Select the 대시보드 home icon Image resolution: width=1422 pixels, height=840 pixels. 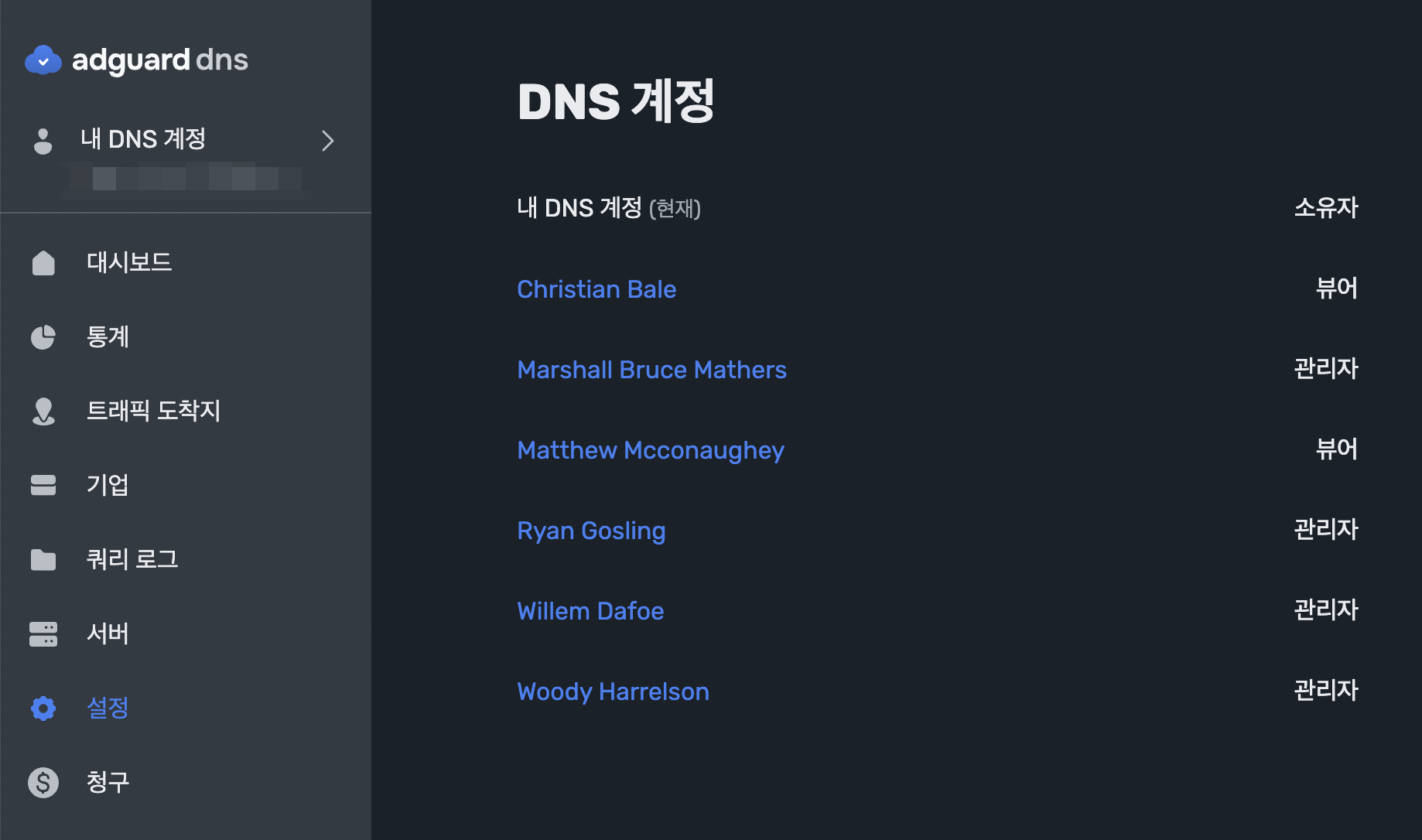pyautogui.click(x=43, y=262)
